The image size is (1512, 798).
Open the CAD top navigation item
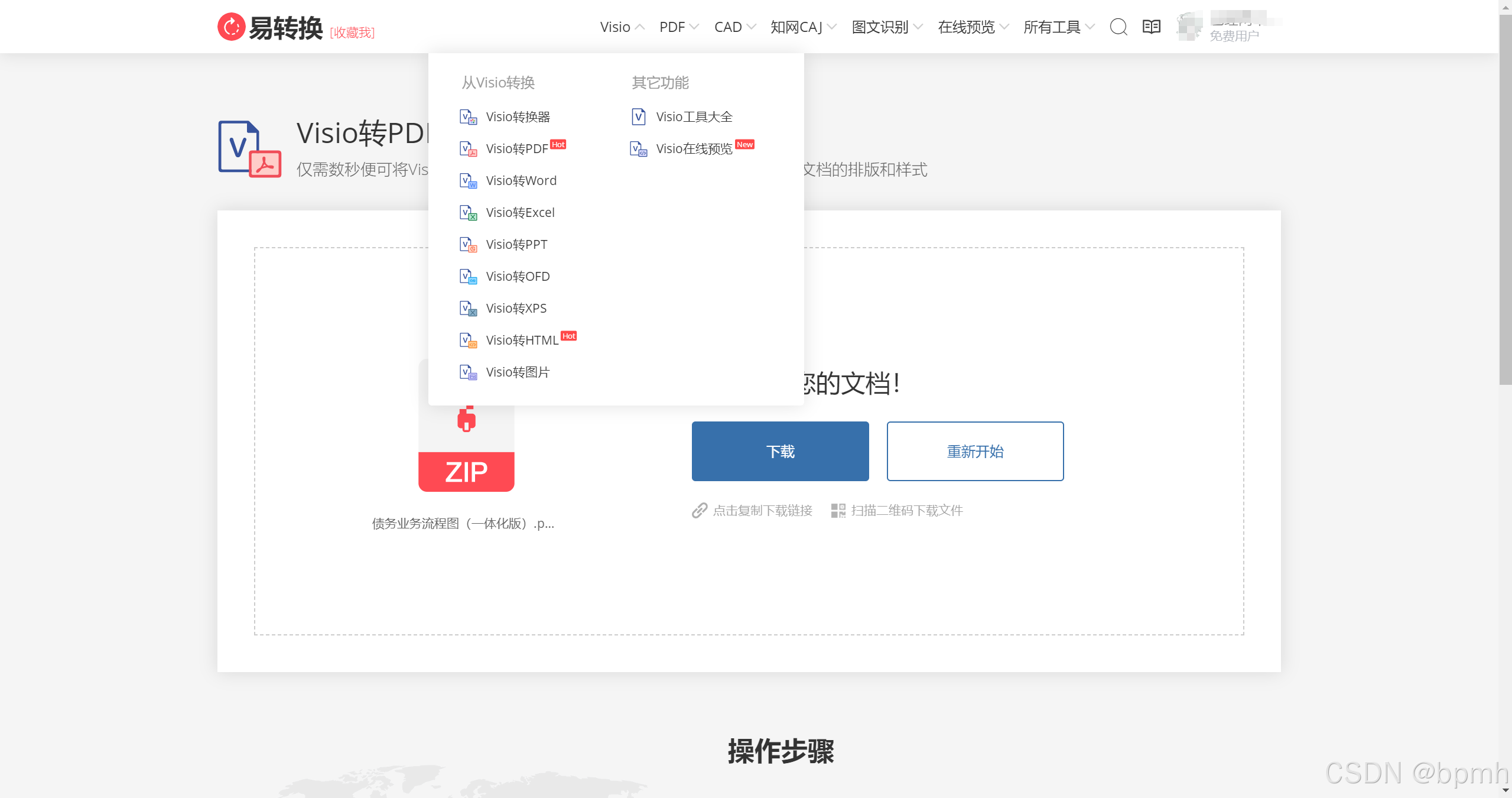[x=728, y=27]
